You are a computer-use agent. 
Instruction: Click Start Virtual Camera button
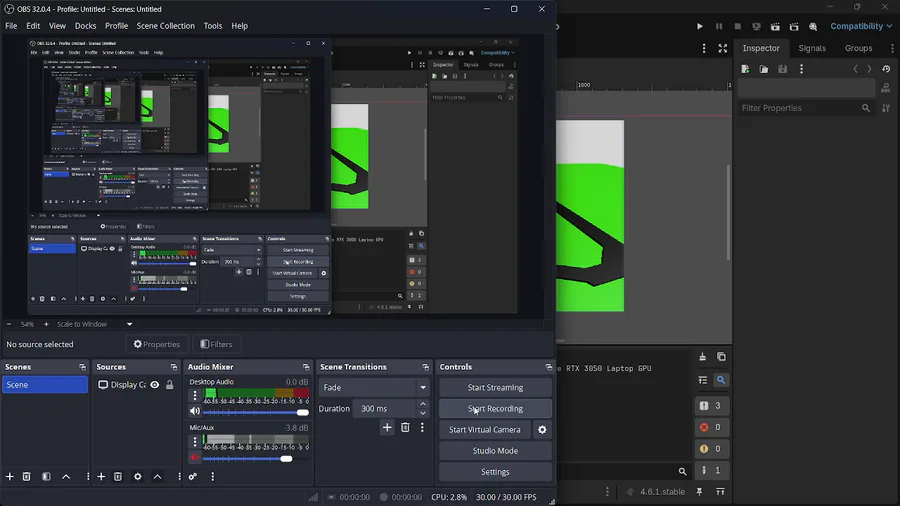485,430
